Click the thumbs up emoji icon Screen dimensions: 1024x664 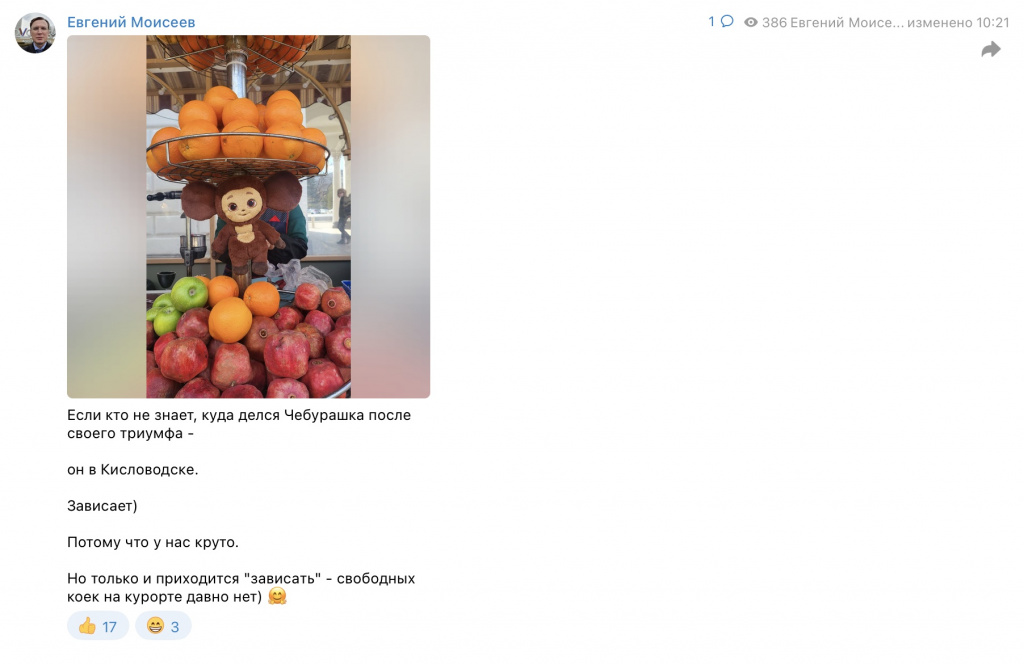click(87, 626)
